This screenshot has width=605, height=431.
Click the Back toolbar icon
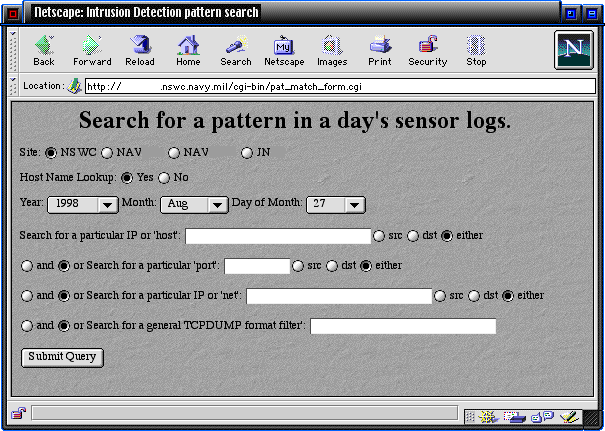pos(44,48)
